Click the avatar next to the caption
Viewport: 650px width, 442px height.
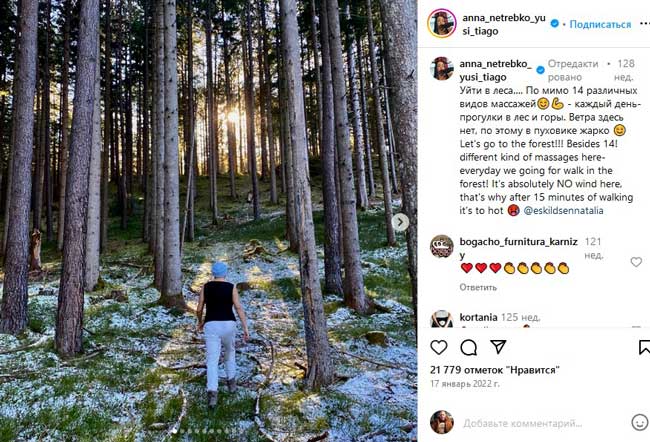[441, 68]
